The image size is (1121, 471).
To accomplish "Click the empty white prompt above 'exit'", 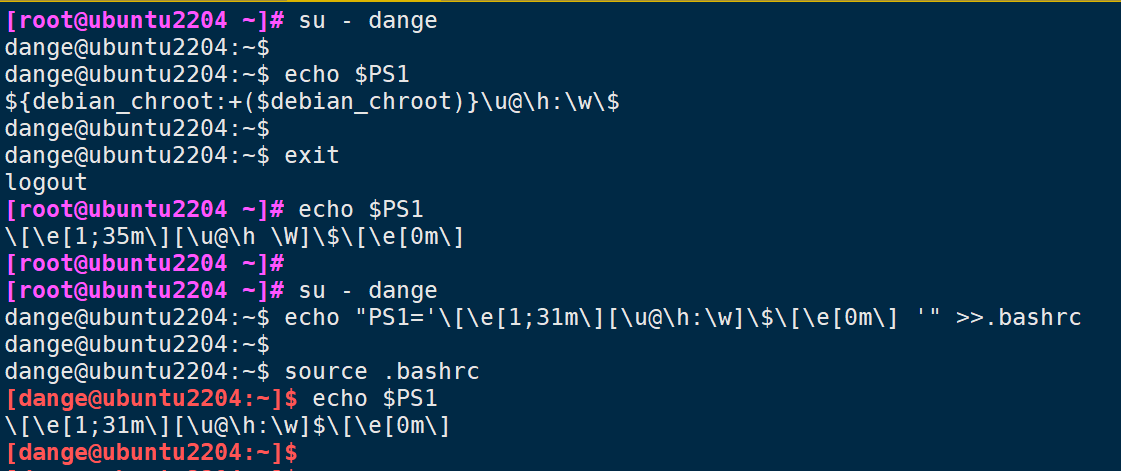I will pyautogui.click(x=137, y=129).
